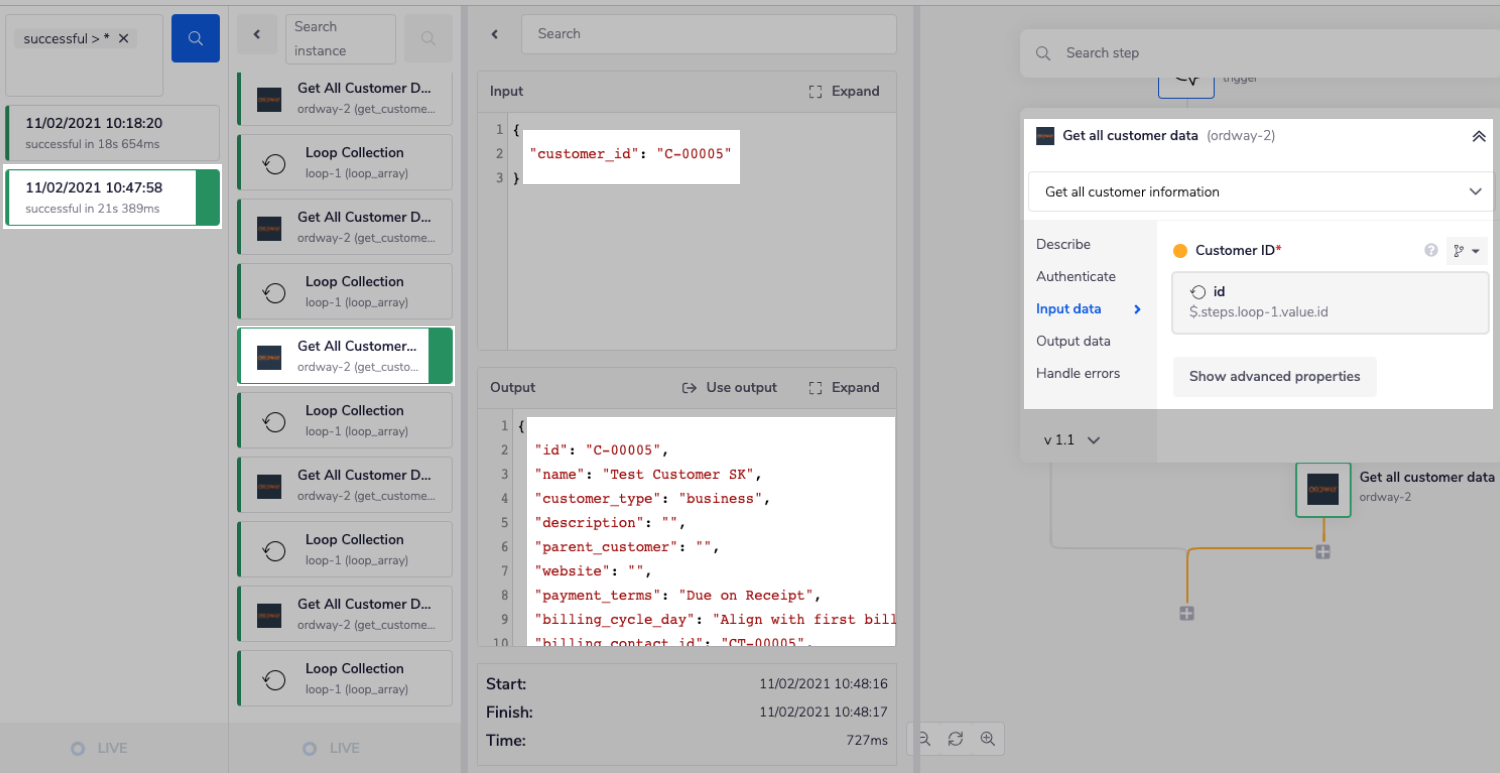Click the zoom in magnifier icon

coord(988,738)
